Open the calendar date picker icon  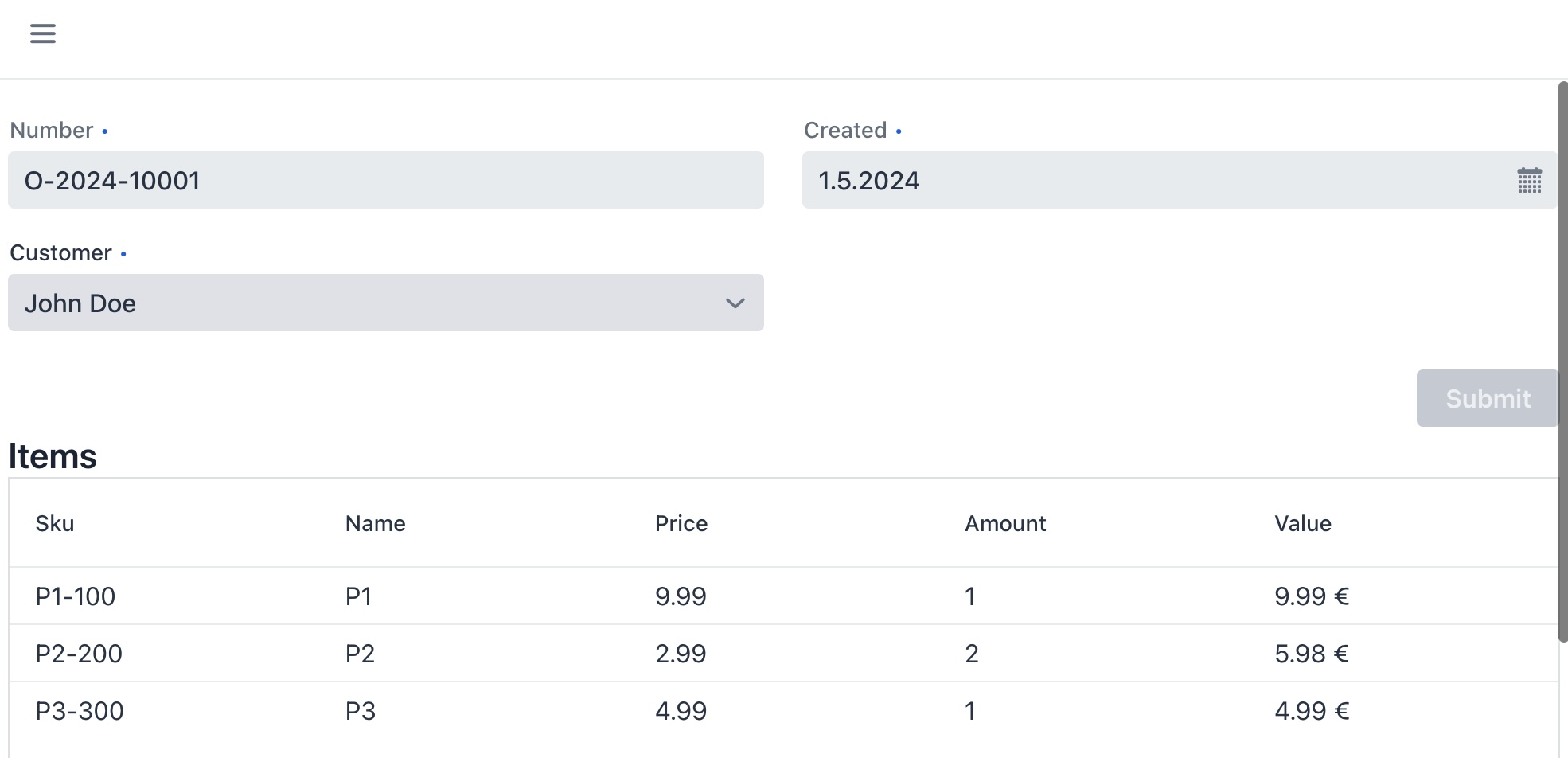[1529, 180]
